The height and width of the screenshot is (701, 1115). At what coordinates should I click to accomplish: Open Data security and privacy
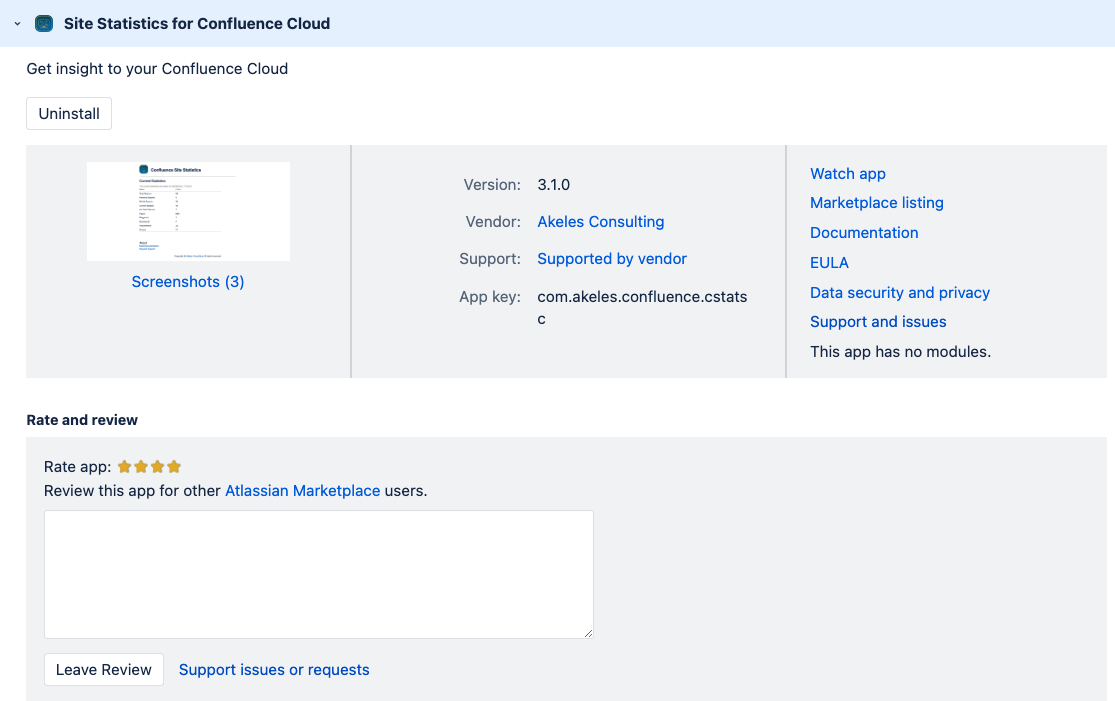pyautogui.click(x=899, y=293)
